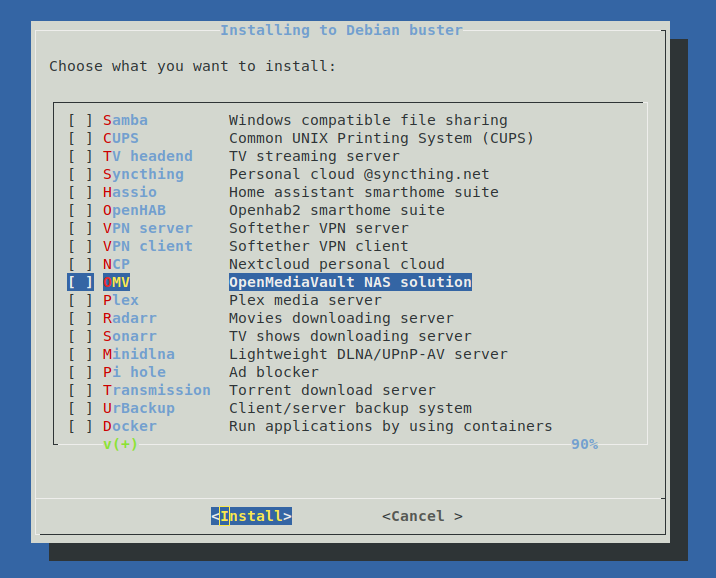716x578 pixels.
Task: Tick the Docker checkbox
Action: coord(80,426)
